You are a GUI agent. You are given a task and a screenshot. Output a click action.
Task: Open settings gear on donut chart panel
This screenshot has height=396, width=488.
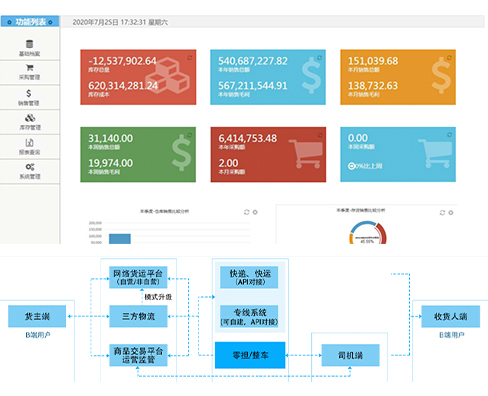click(x=451, y=213)
